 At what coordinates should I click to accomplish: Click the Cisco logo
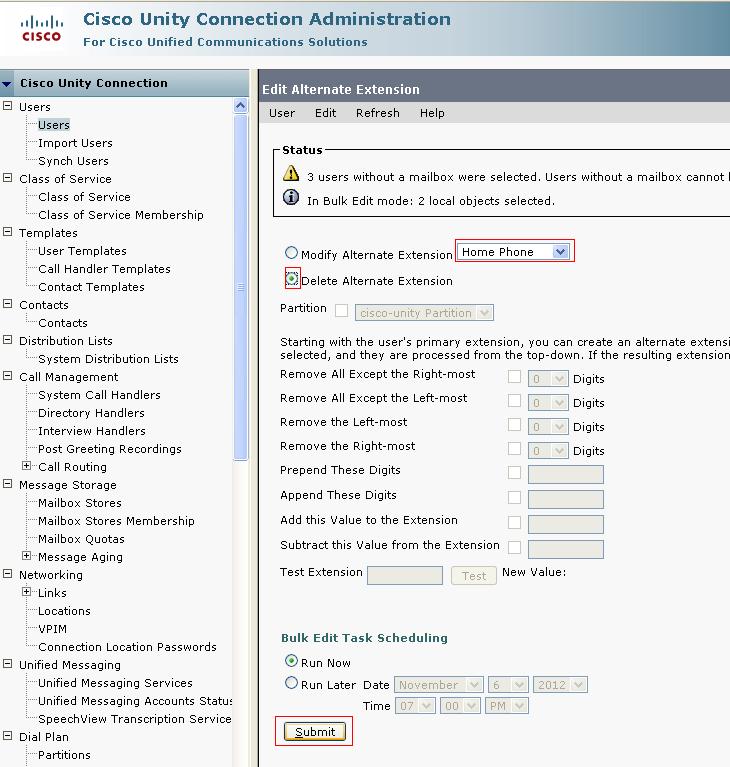pos(42,28)
